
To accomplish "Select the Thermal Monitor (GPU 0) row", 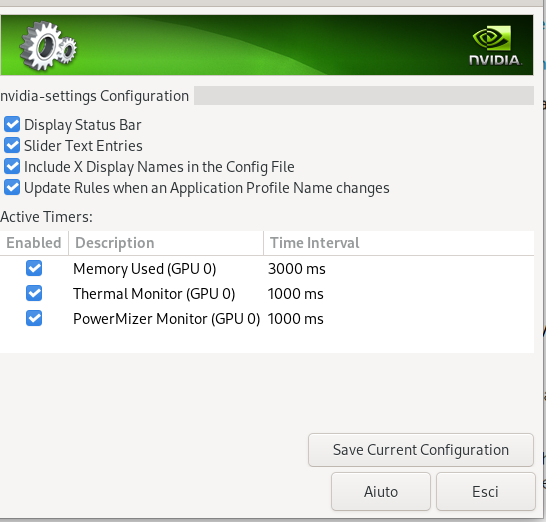I will (x=267, y=294).
